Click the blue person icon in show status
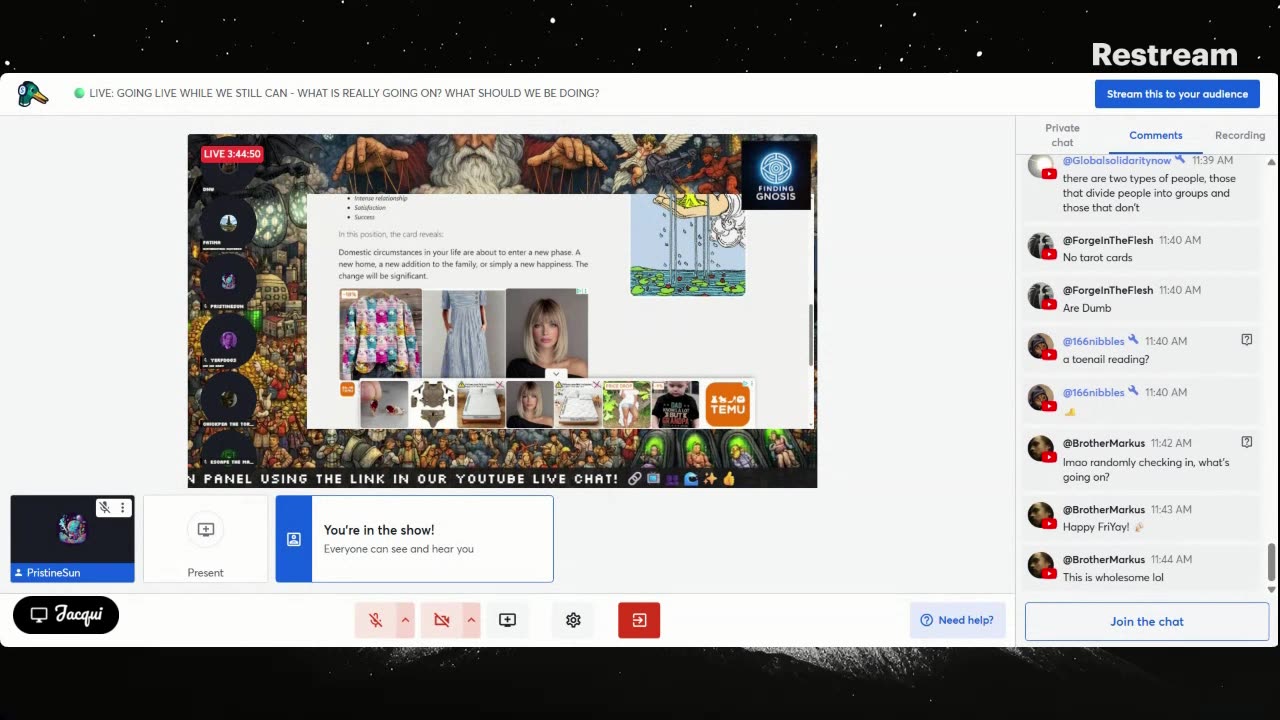 (294, 539)
